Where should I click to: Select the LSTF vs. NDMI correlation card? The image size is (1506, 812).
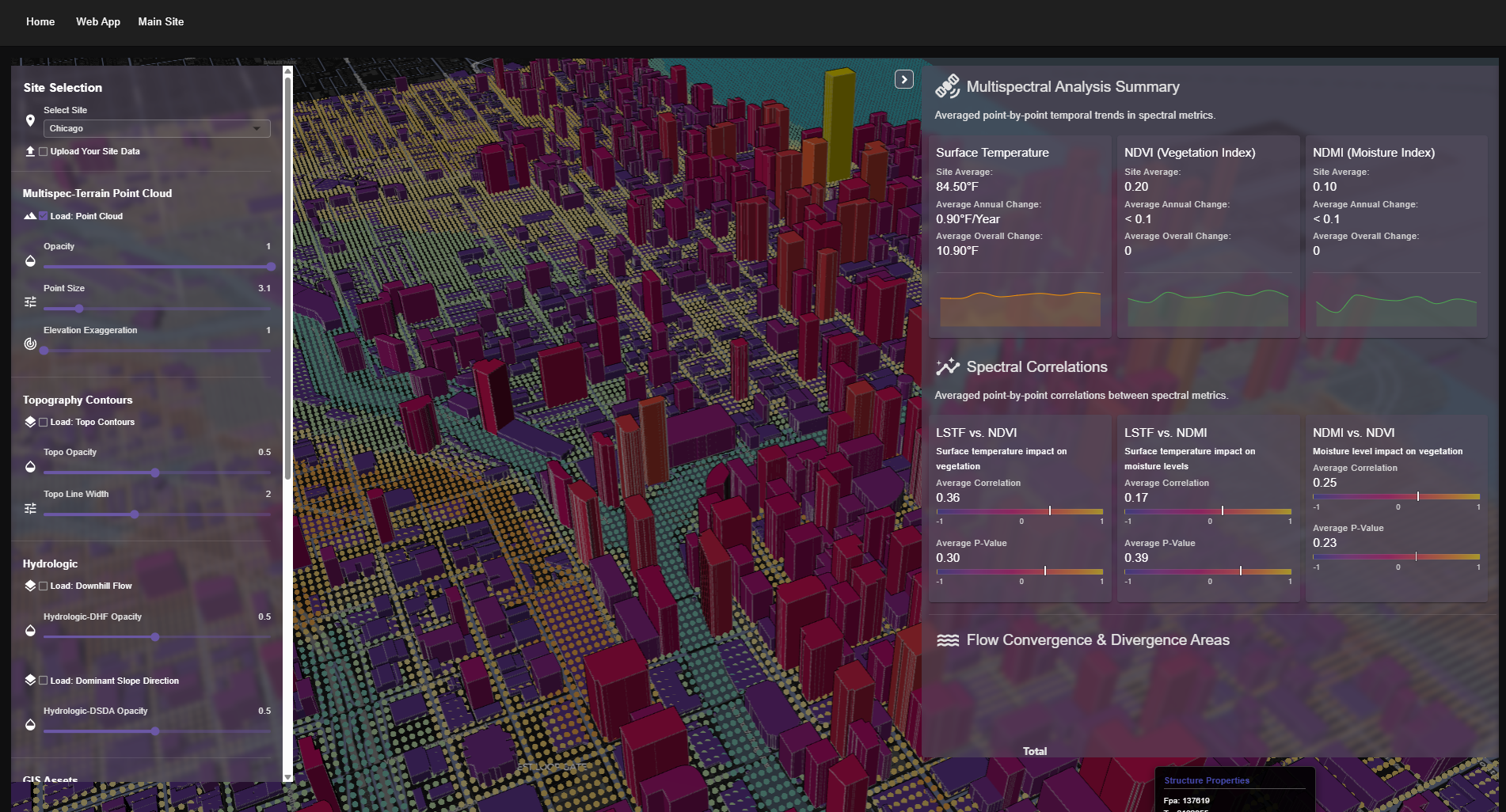[x=1208, y=509]
